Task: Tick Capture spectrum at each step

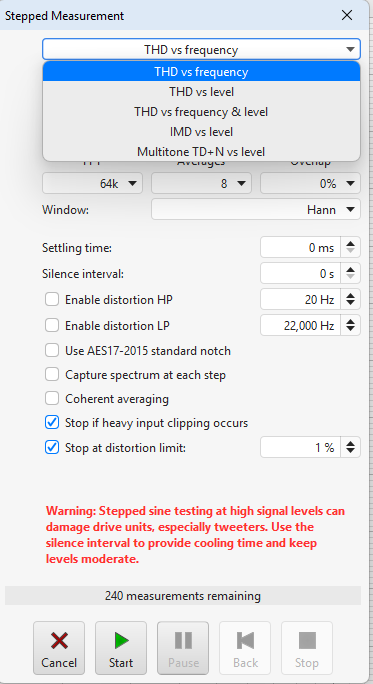Action: pyautogui.click(x=52, y=375)
